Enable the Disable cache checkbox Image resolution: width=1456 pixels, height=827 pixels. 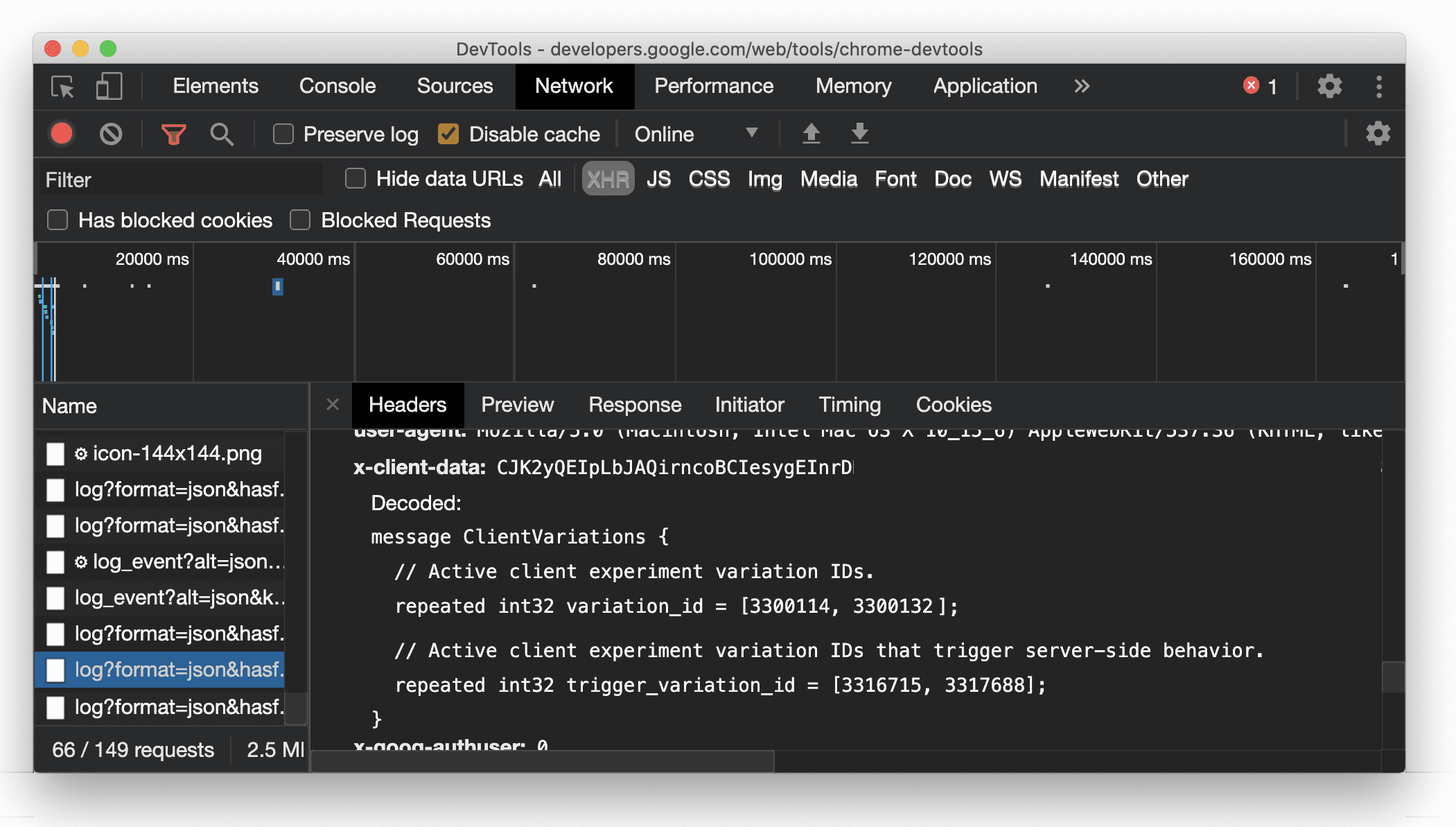(x=449, y=133)
